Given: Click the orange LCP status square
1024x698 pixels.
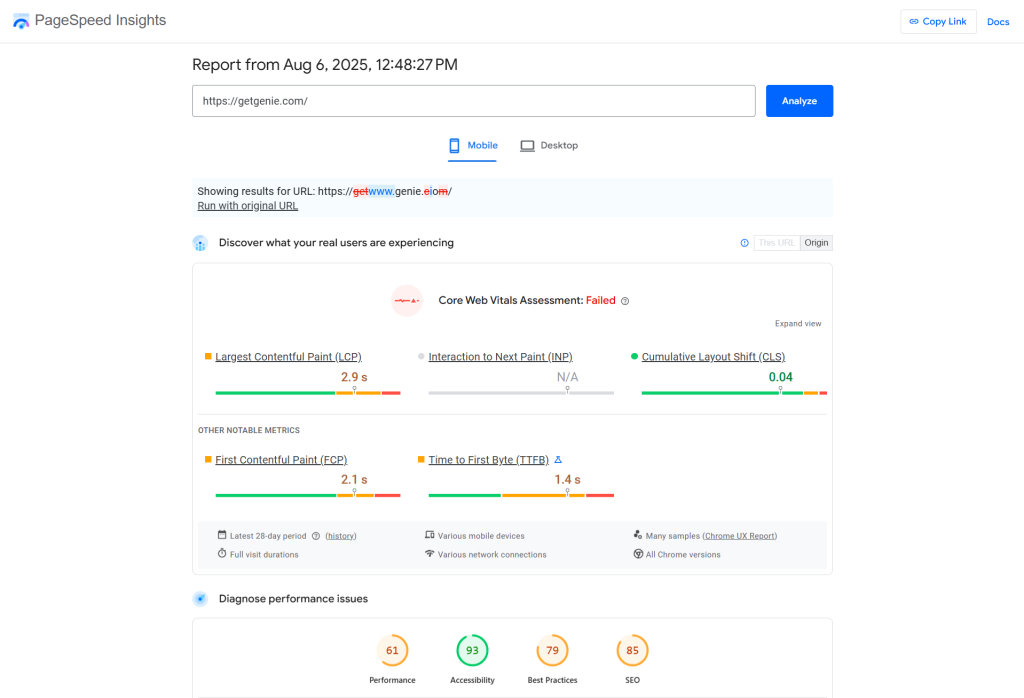Looking at the screenshot, I should click(x=208, y=357).
